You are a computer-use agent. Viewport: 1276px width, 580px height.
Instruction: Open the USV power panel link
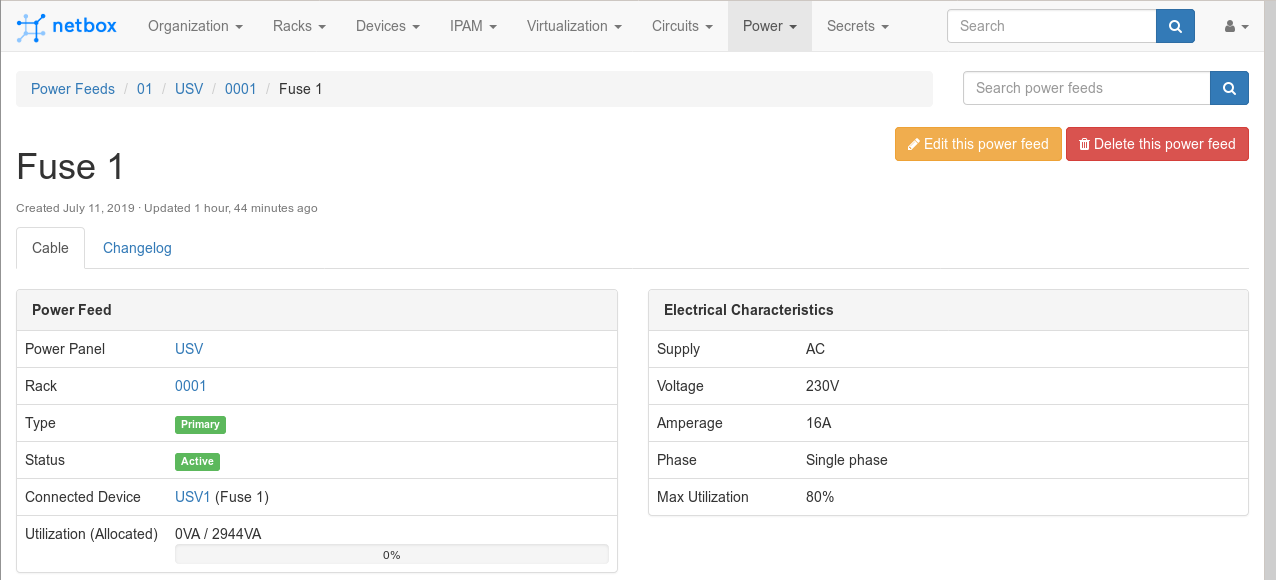189,349
